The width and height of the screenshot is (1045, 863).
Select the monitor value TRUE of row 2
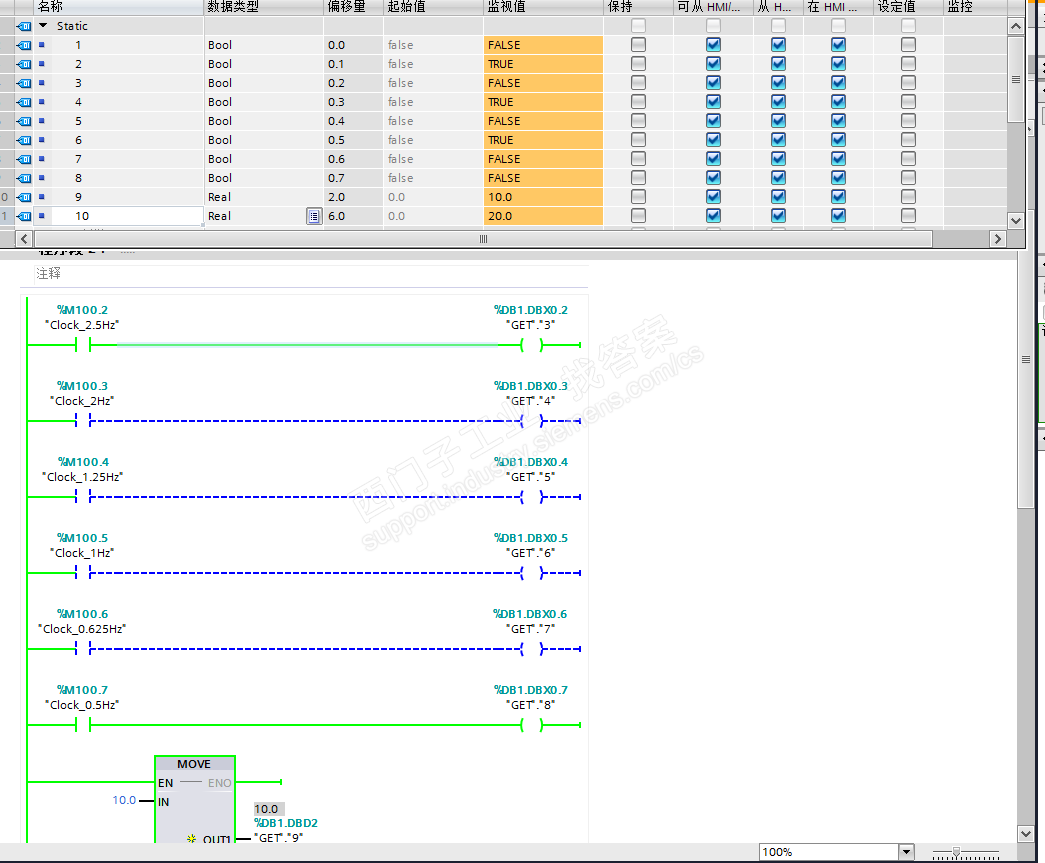(543, 64)
